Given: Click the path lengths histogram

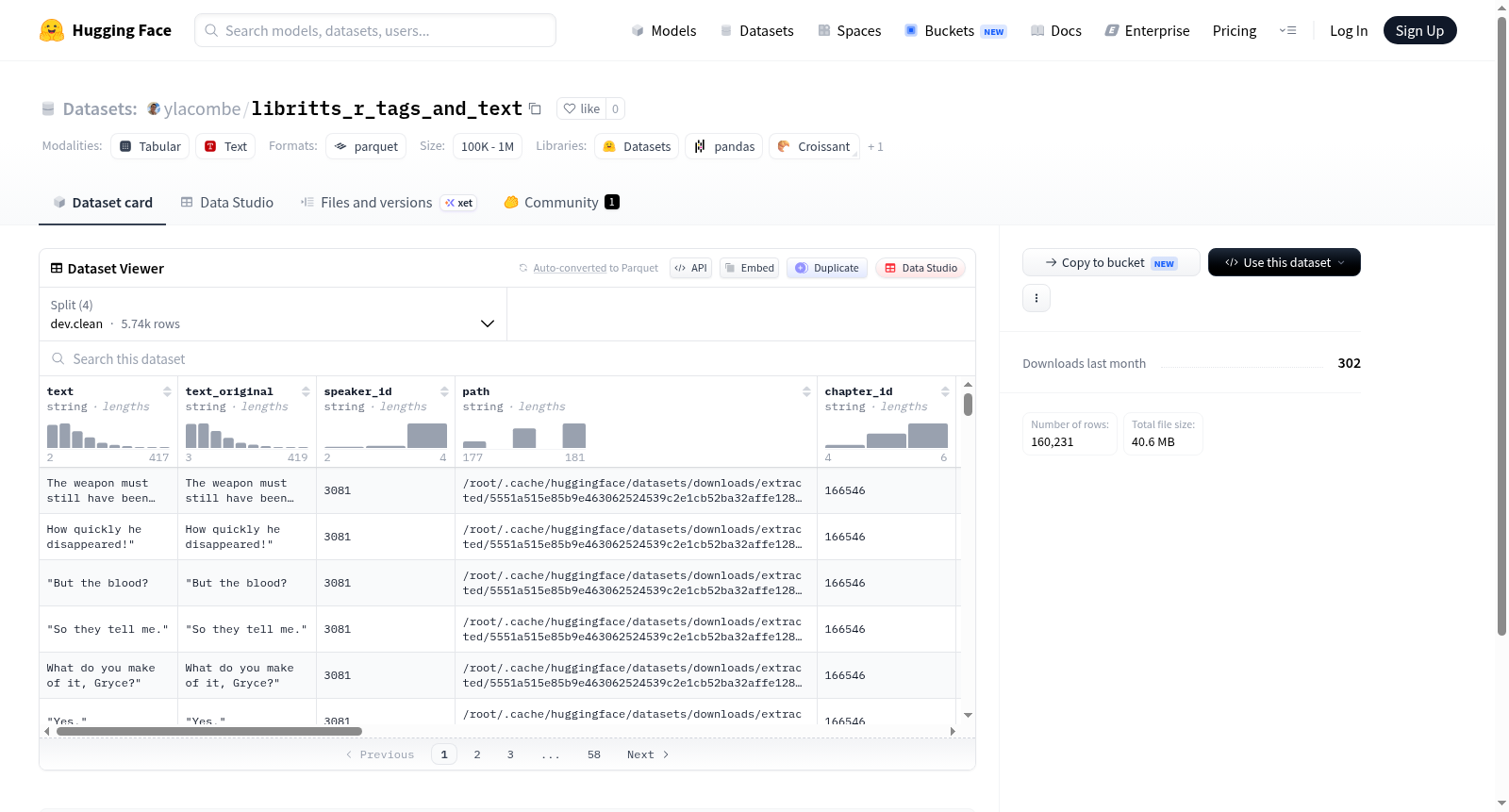Looking at the screenshot, I should 524,436.
